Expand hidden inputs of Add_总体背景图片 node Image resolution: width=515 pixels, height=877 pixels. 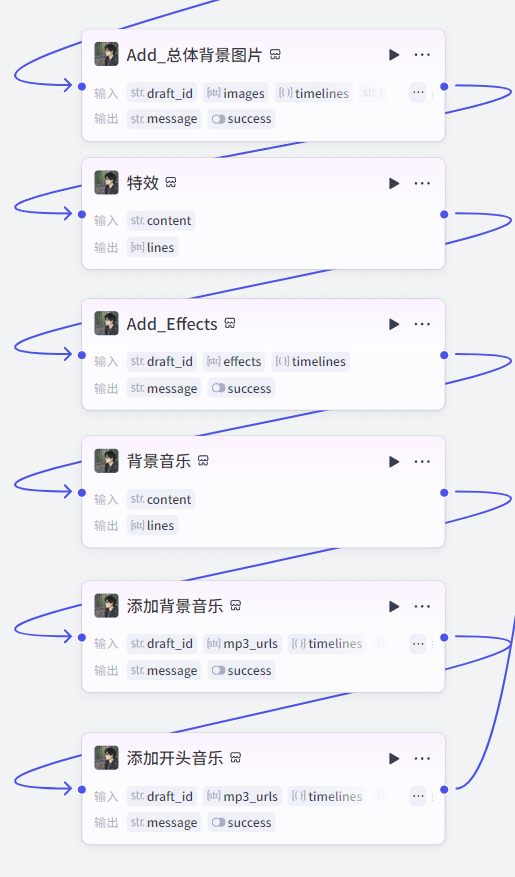click(x=418, y=93)
